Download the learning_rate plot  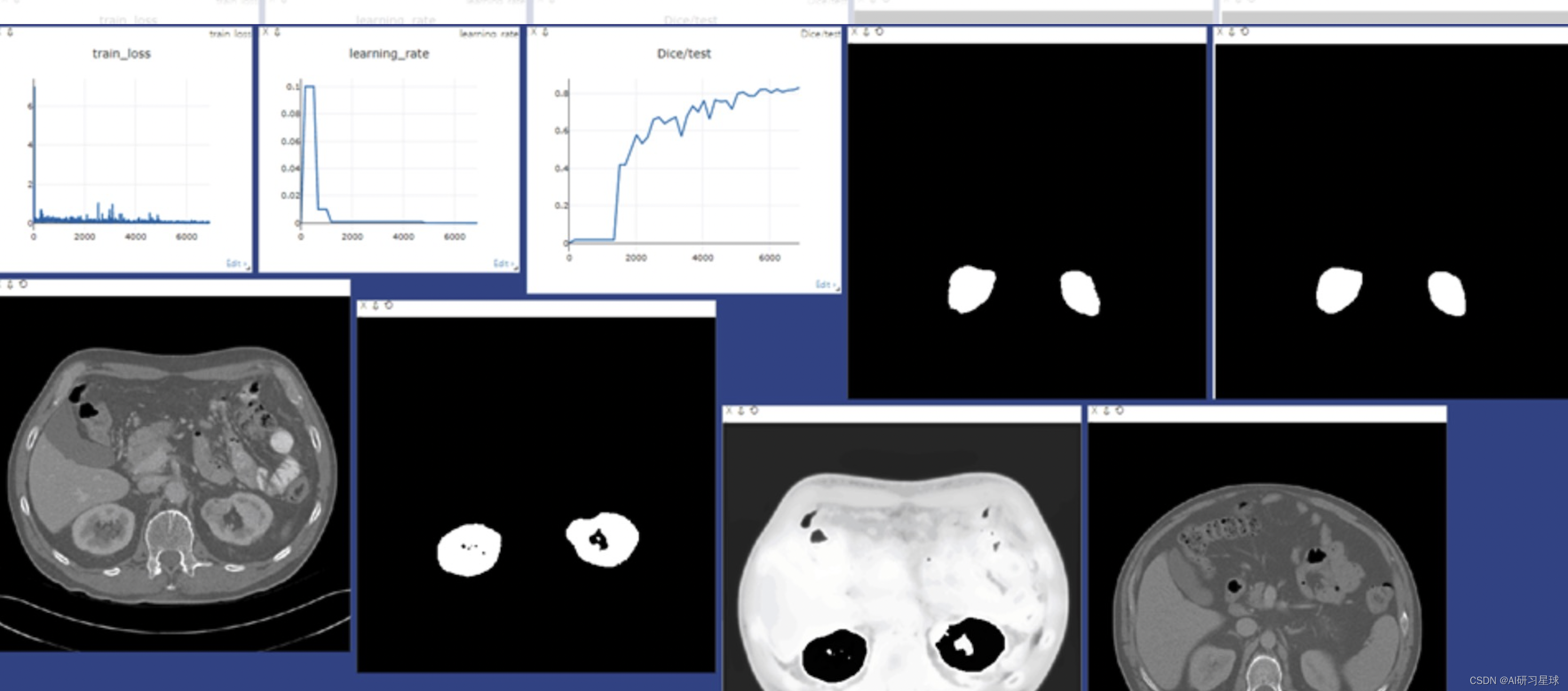277,32
